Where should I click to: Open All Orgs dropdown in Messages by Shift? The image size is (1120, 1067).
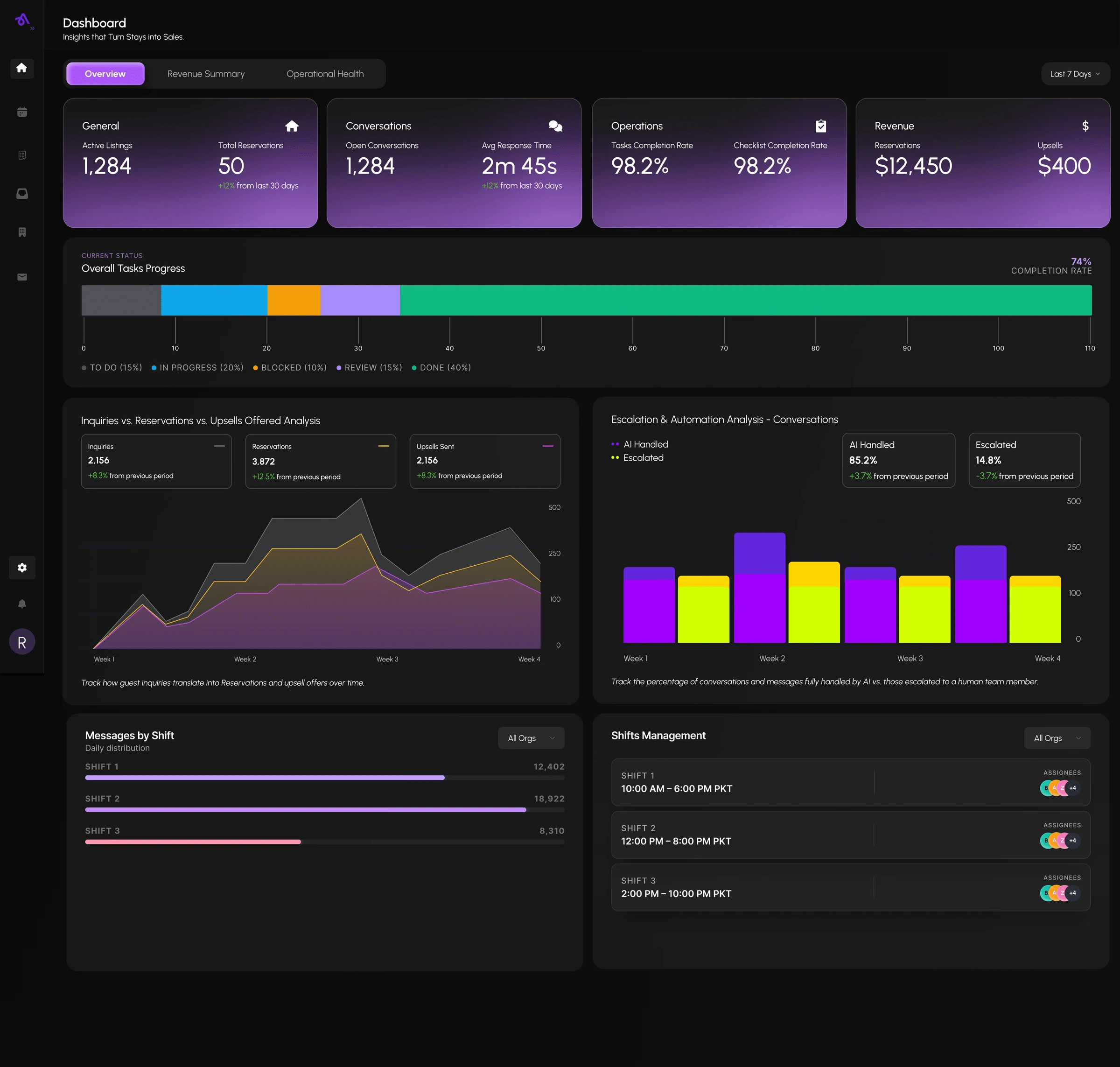pyautogui.click(x=531, y=738)
